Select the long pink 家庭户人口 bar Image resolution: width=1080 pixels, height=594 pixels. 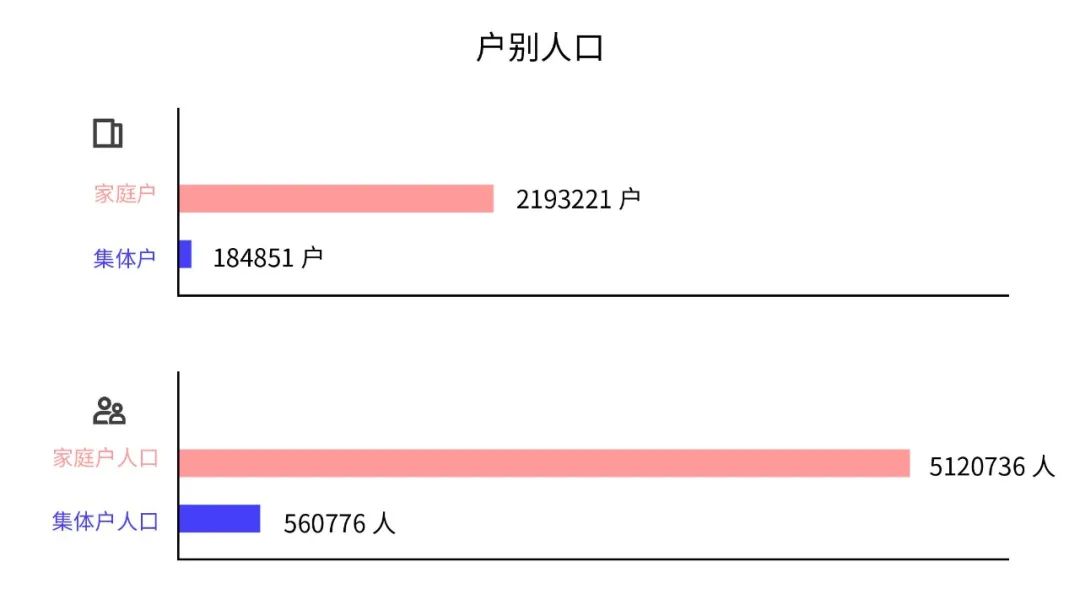point(544,463)
